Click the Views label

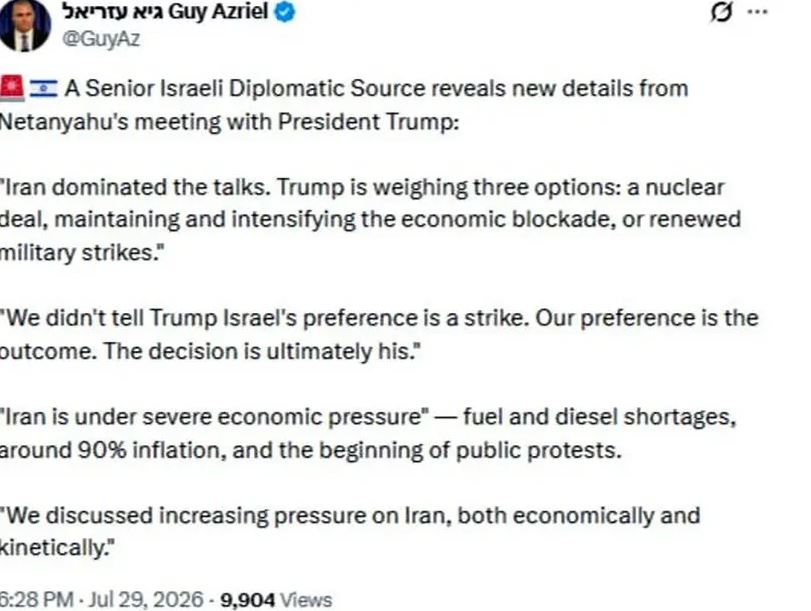pyautogui.click(x=306, y=600)
